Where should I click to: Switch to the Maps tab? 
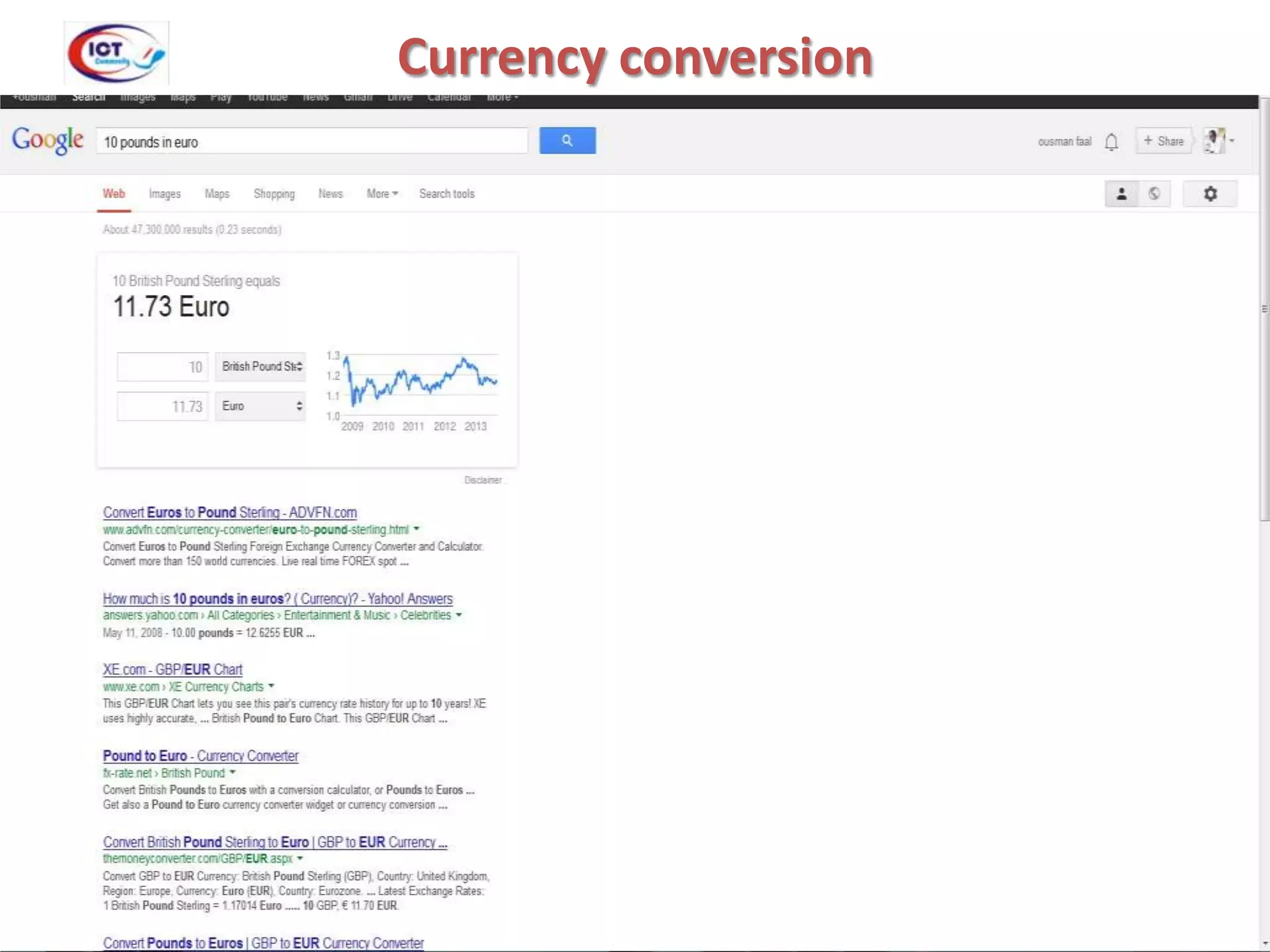click(x=217, y=194)
